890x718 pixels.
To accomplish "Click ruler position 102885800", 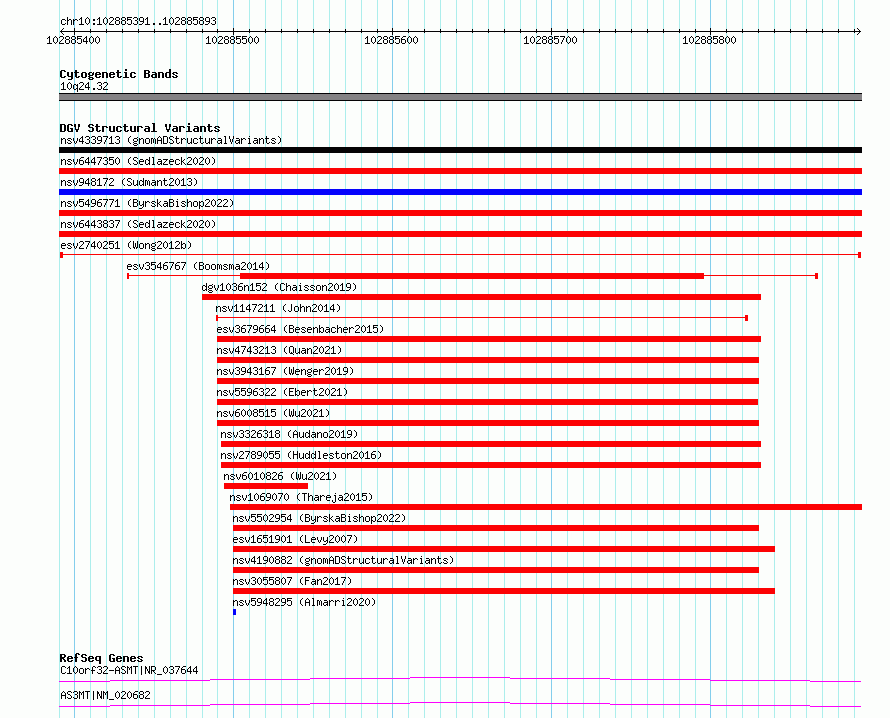I will [x=709, y=40].
